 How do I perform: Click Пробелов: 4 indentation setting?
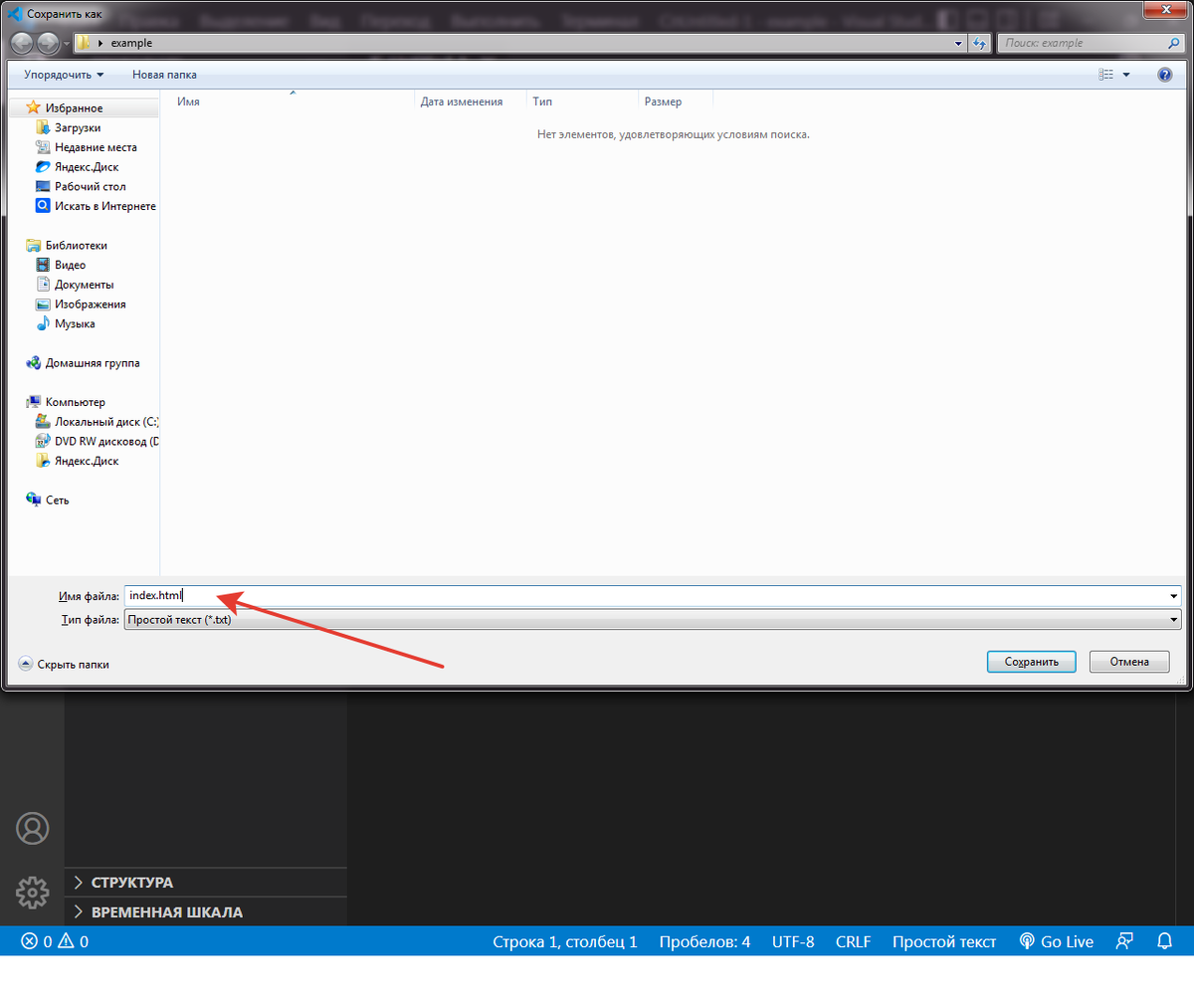(x=704, y=941)
